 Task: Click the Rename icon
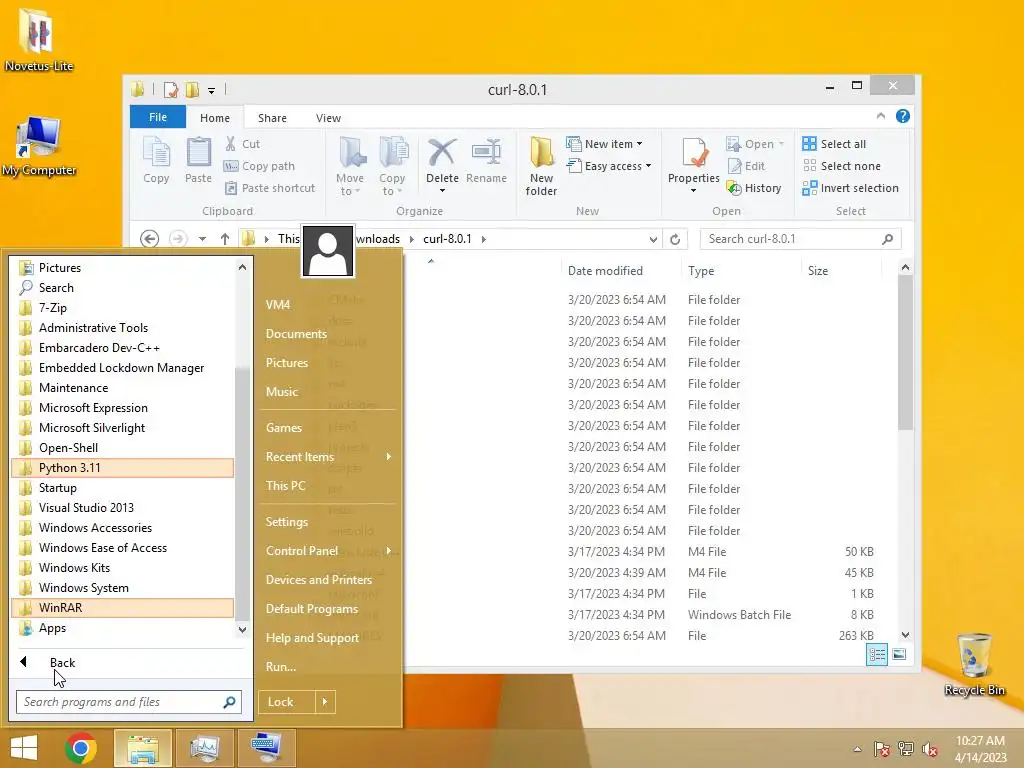487,153
